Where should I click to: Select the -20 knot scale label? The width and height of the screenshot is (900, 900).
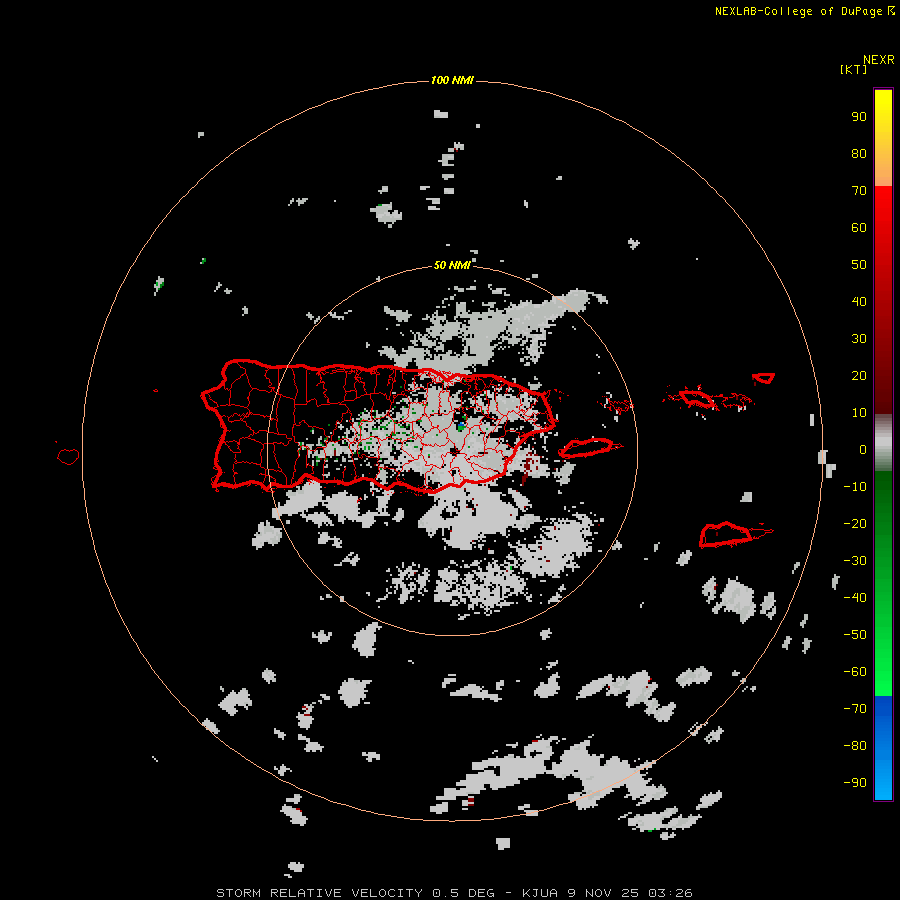[x=855, y=523]
